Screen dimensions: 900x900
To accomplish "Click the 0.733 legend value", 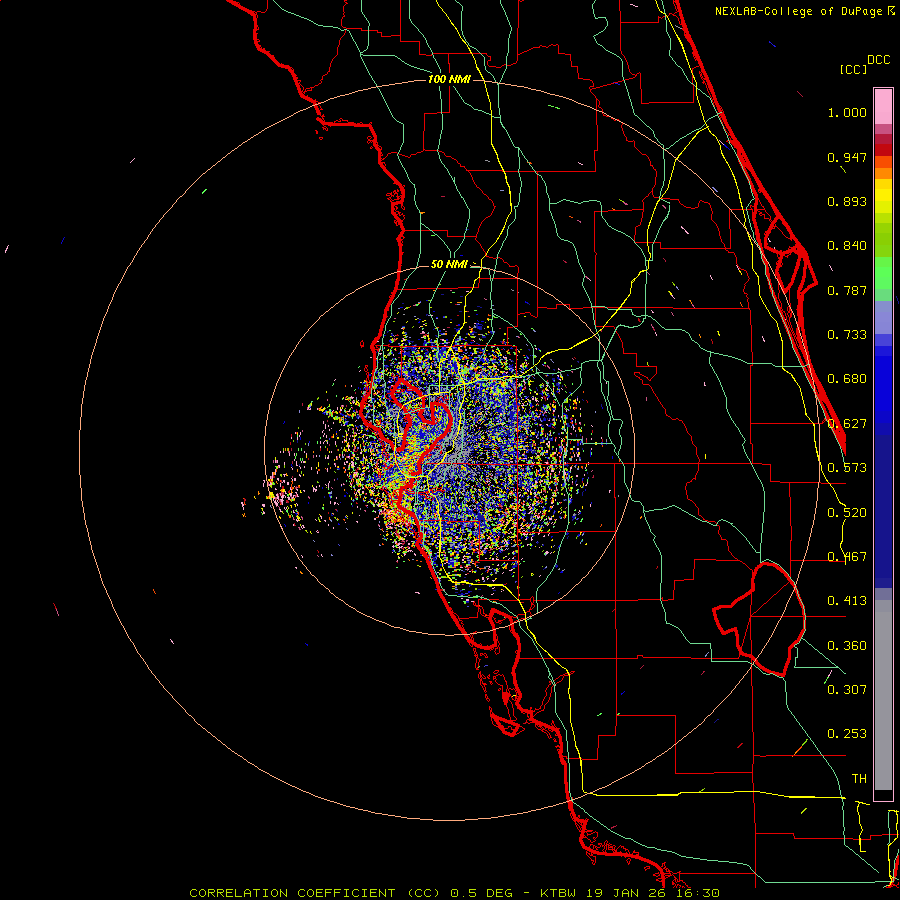I will (x=847, y=335).
